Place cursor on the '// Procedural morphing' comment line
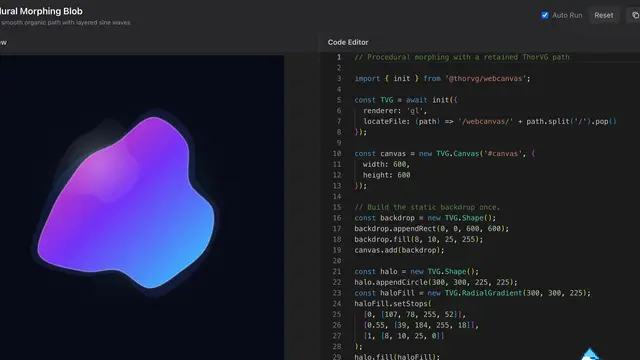This screenshot has height=360, width=640. (x=462, y=57)
